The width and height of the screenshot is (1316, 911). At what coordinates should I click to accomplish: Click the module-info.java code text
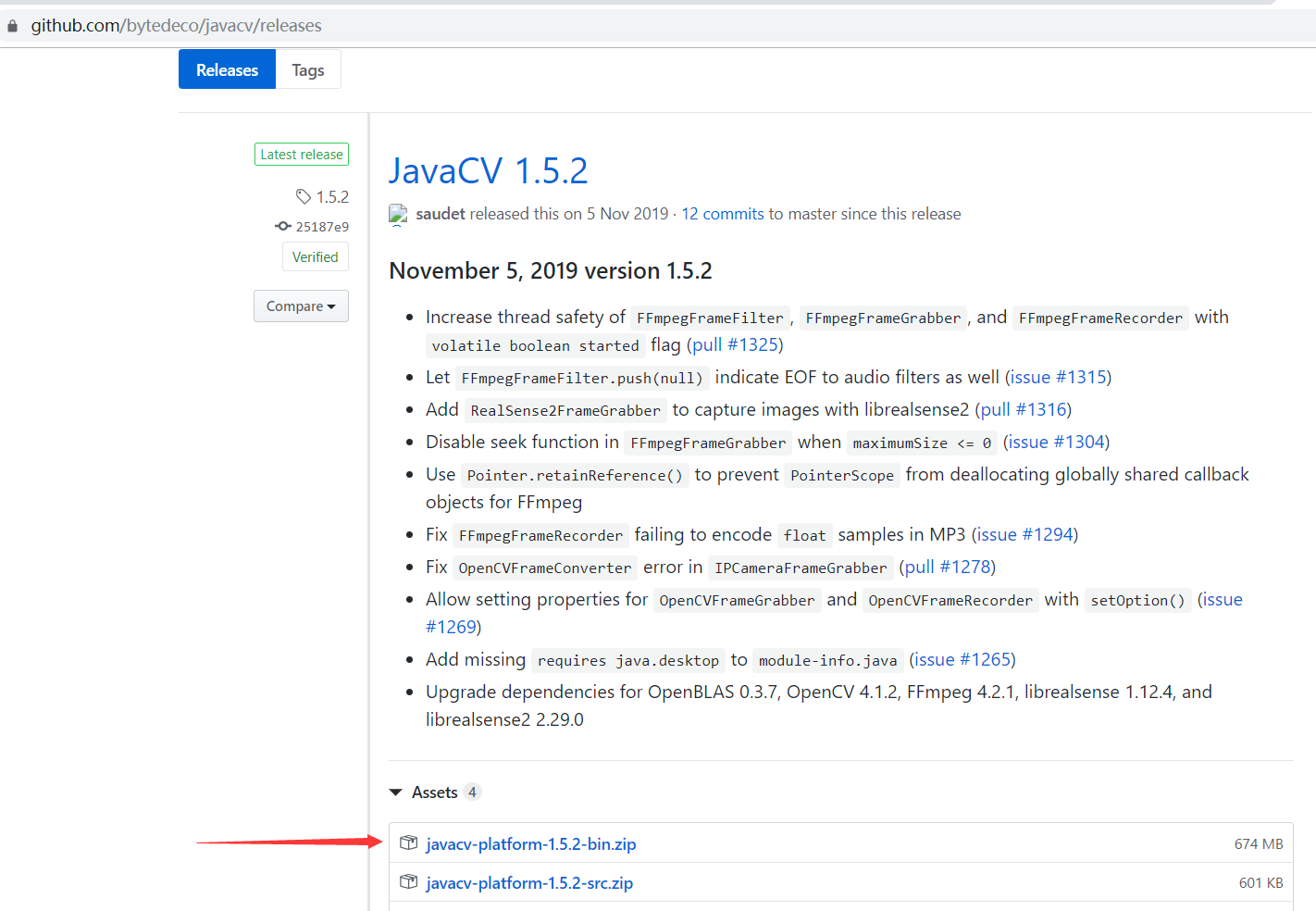point(828,660)
